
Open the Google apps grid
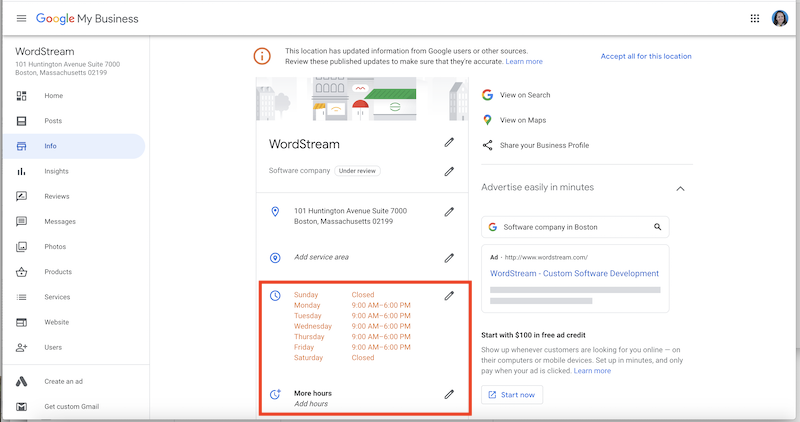[x=755, y=18]
